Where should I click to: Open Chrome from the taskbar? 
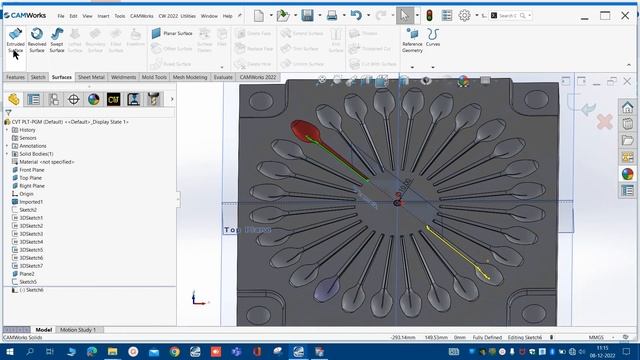[175, 351]
